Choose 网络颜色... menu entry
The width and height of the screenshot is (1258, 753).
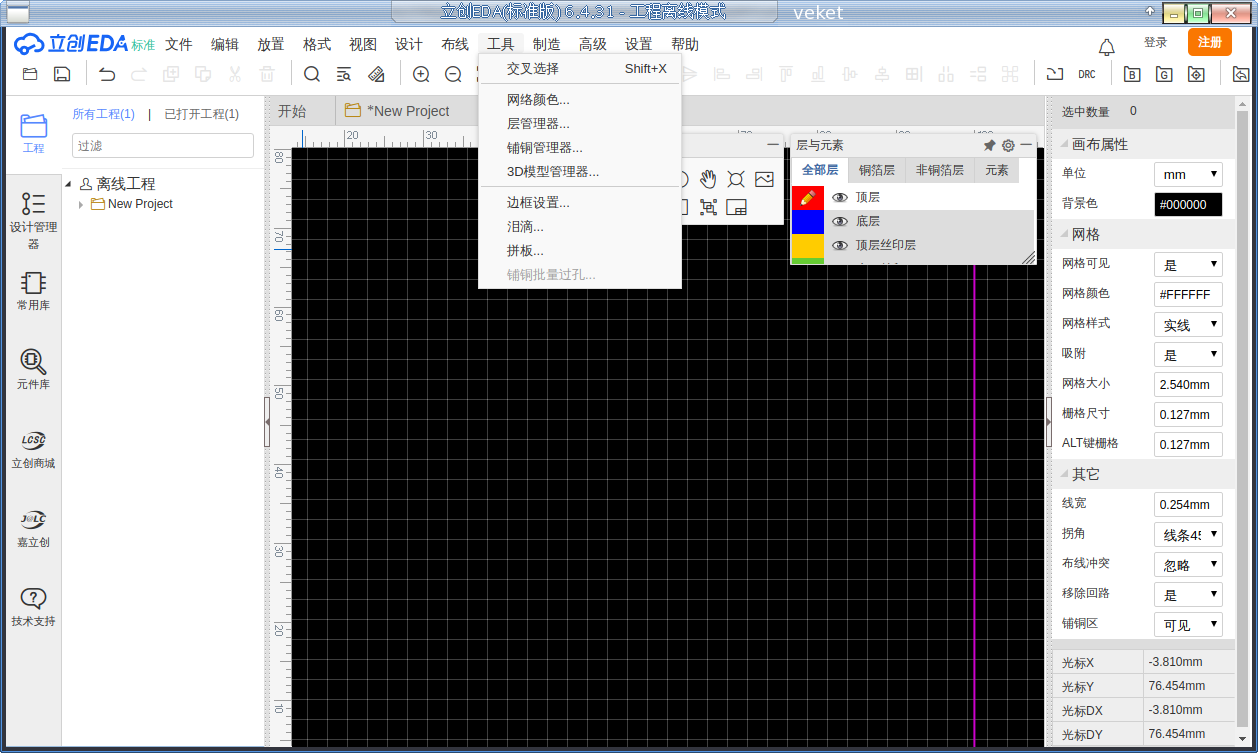click(x=580, y=100)
